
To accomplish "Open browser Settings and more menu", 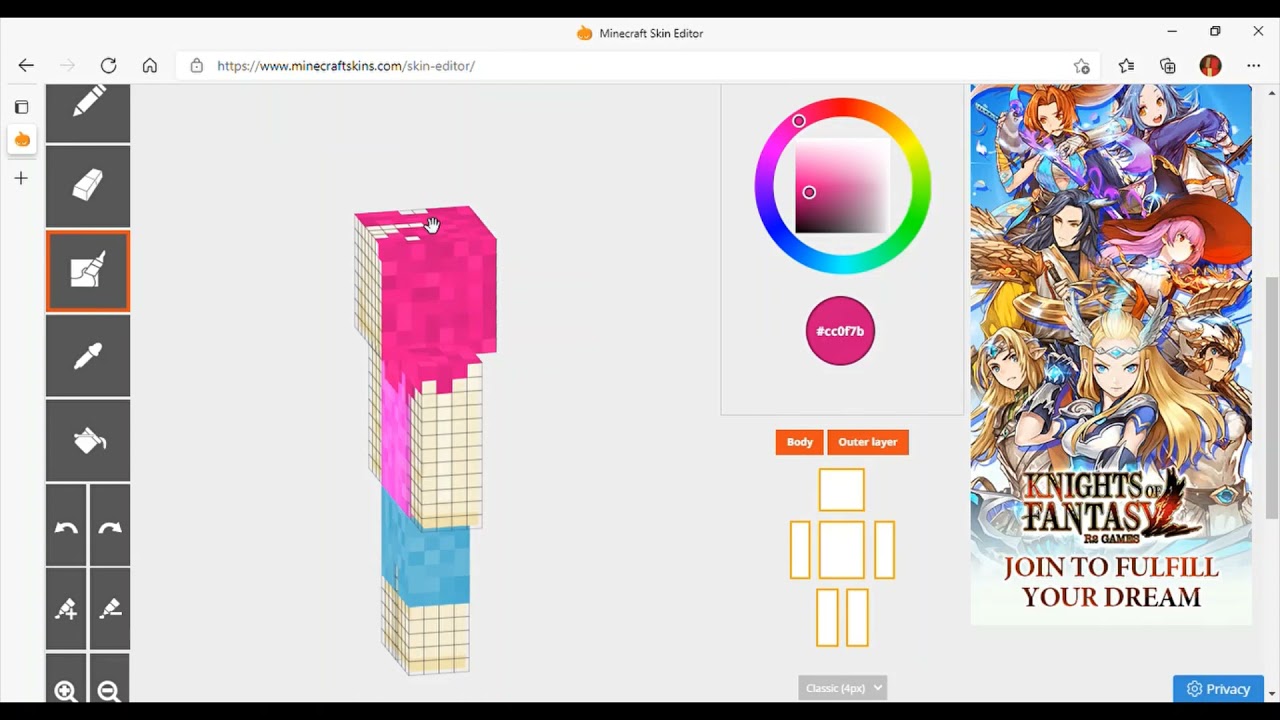I will click(1253, 66).
